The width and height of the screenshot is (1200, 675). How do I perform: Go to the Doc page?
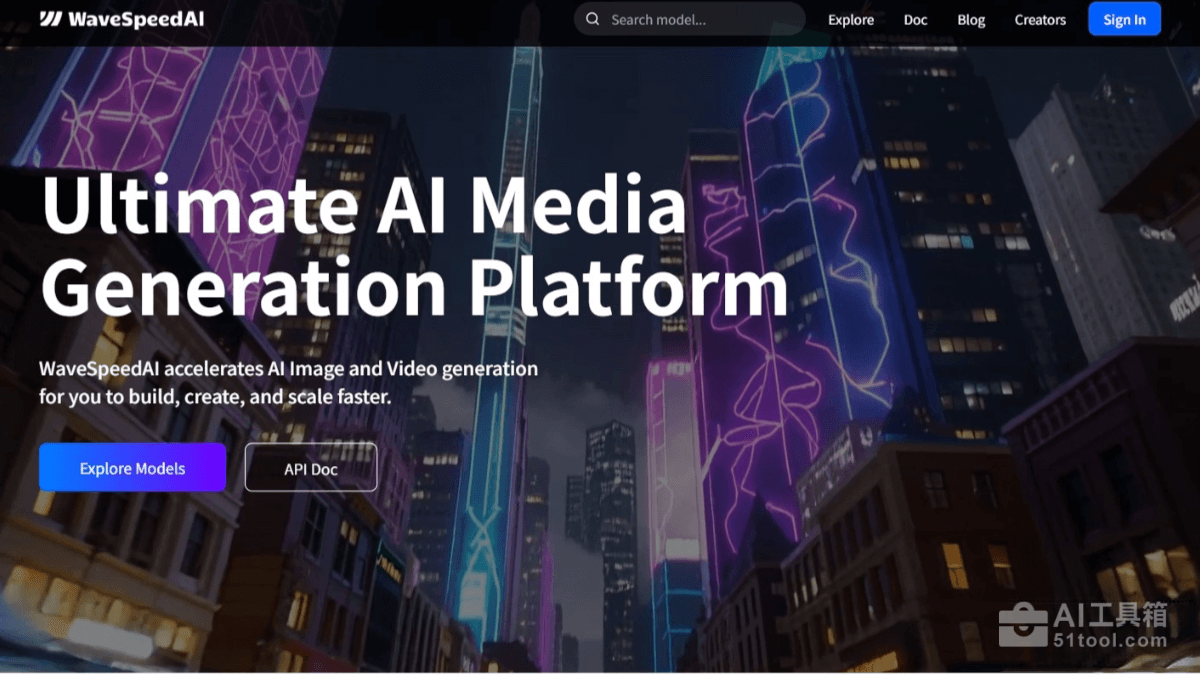click(915, 20)
